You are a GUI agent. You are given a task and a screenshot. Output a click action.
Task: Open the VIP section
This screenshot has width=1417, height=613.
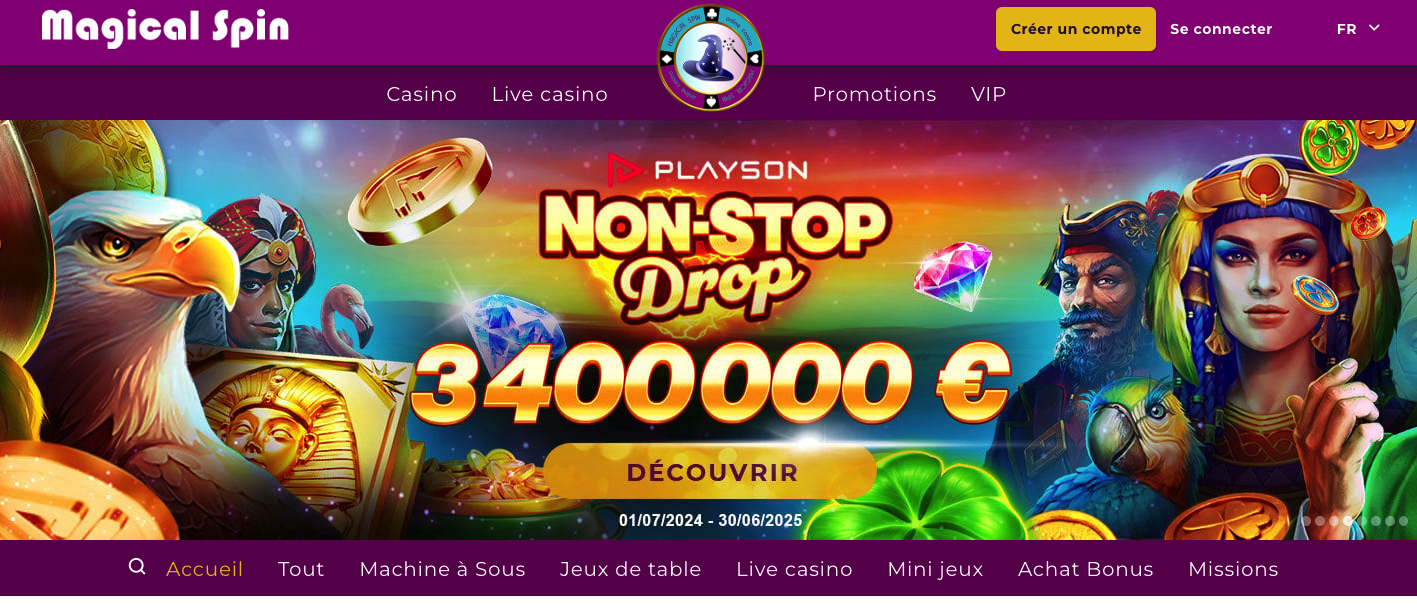click(x=988, y=94)
